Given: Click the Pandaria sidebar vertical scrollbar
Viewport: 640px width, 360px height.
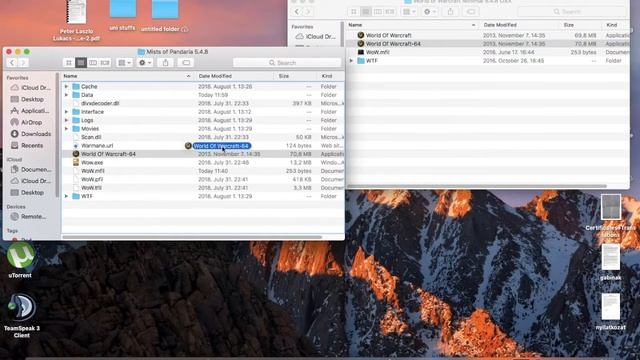Looking at the screenshot, I should pos(57,135).
